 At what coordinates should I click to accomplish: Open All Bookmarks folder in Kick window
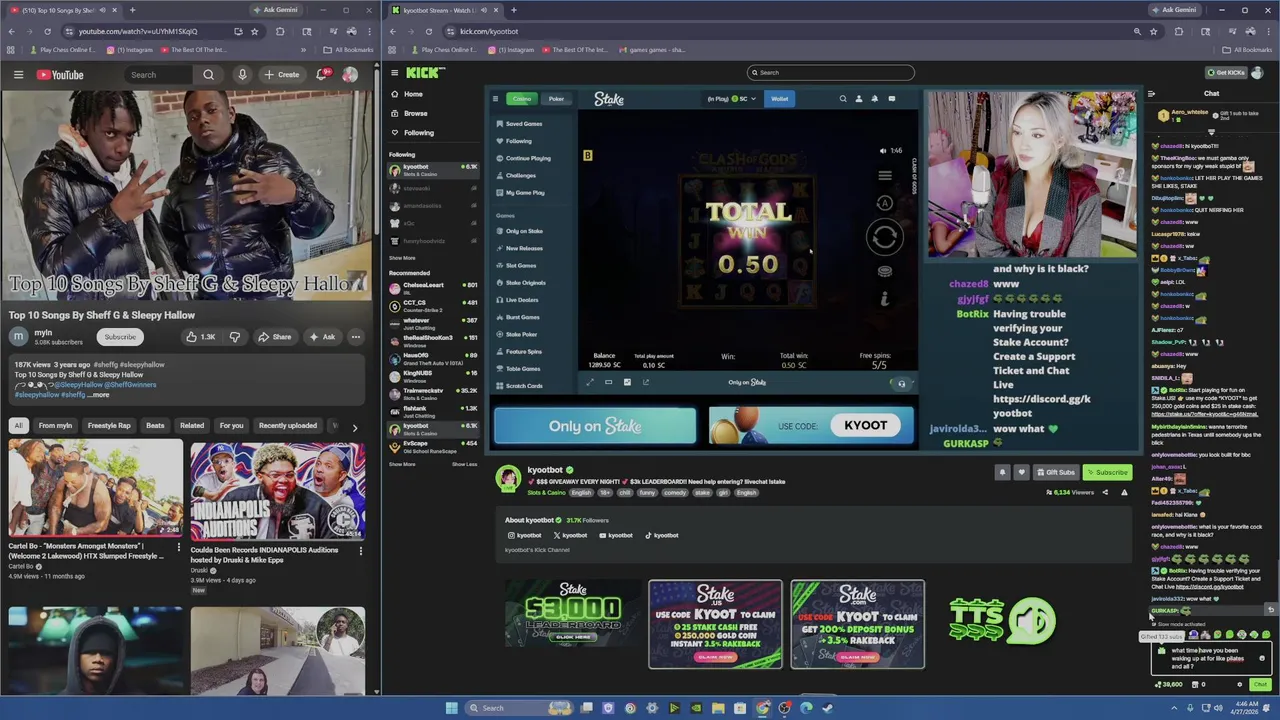tap(1247, 50)
